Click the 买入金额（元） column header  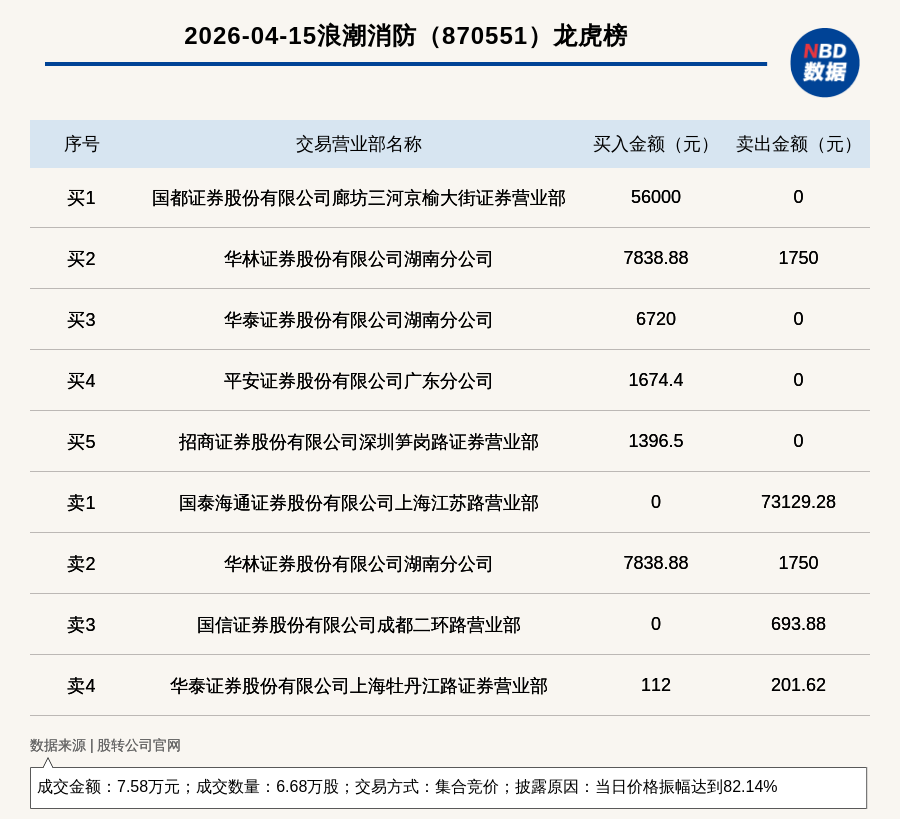tap(655, 144)
